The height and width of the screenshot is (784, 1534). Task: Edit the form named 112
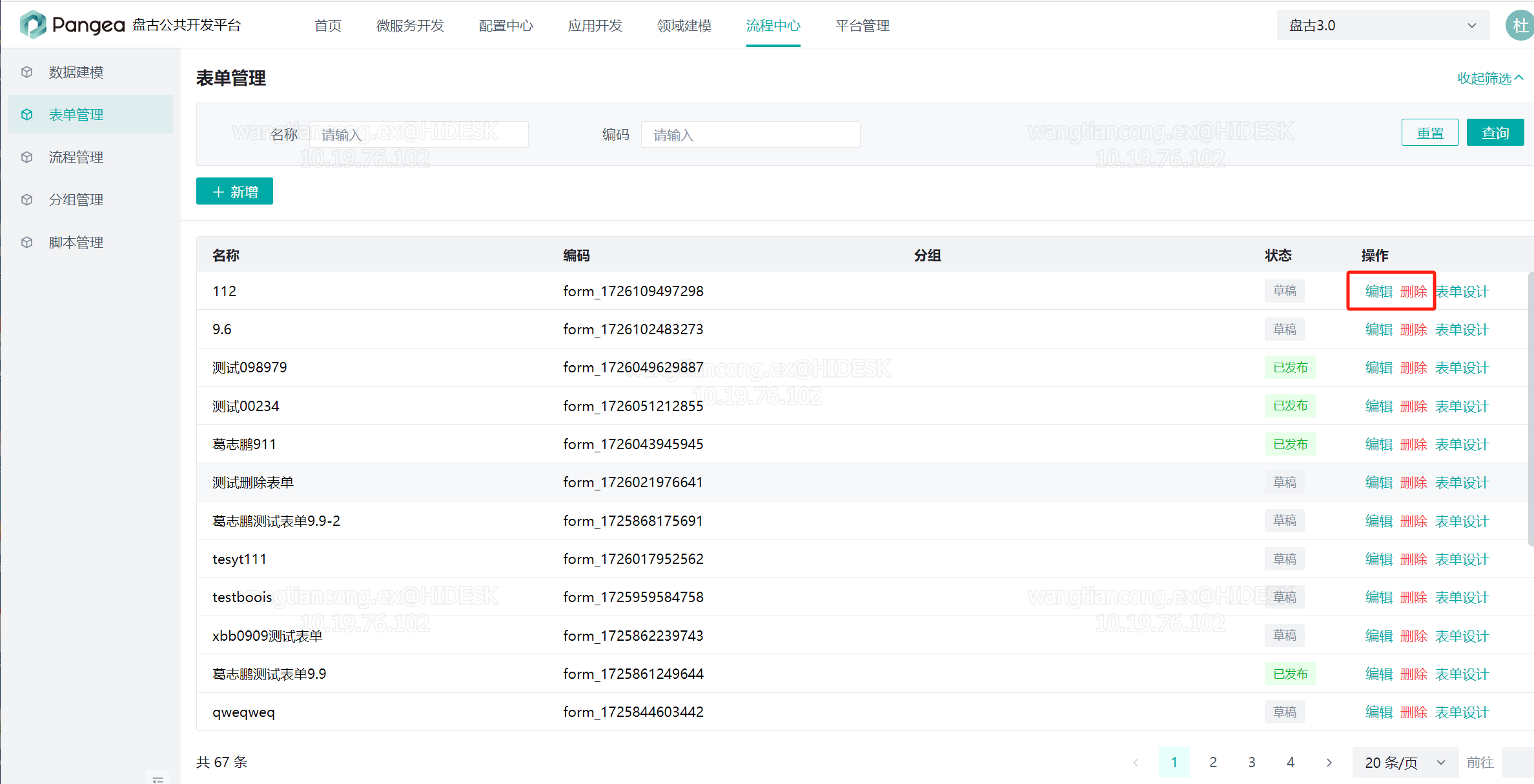point(1379,291)
